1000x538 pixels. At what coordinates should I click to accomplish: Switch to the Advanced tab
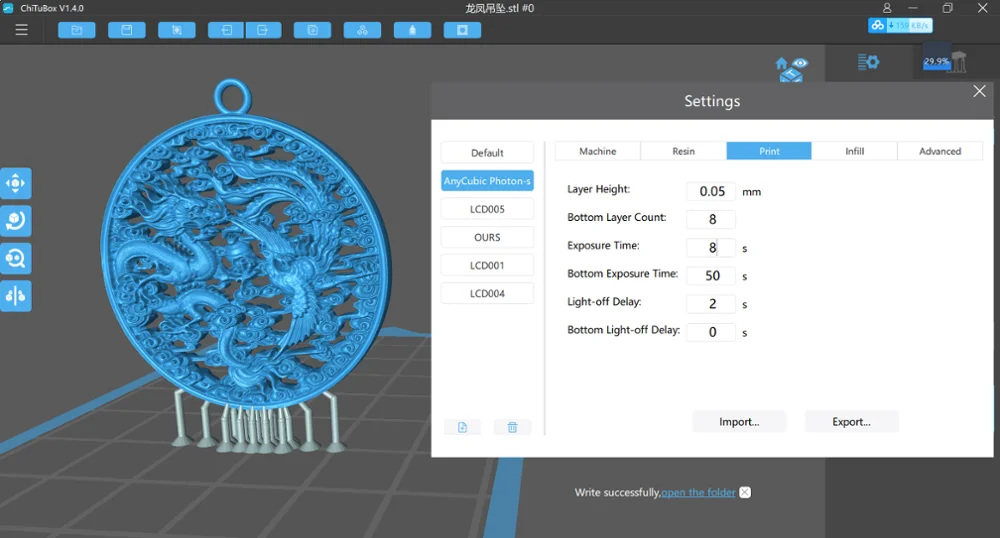pyautogui.click(x=940, y=151)
